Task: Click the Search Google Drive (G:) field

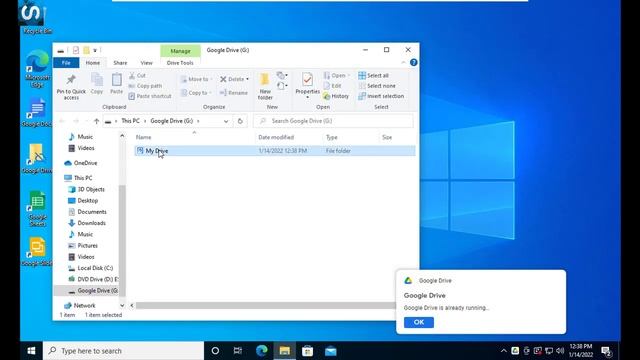Action: pyautogui.click(x=333, y=121)
